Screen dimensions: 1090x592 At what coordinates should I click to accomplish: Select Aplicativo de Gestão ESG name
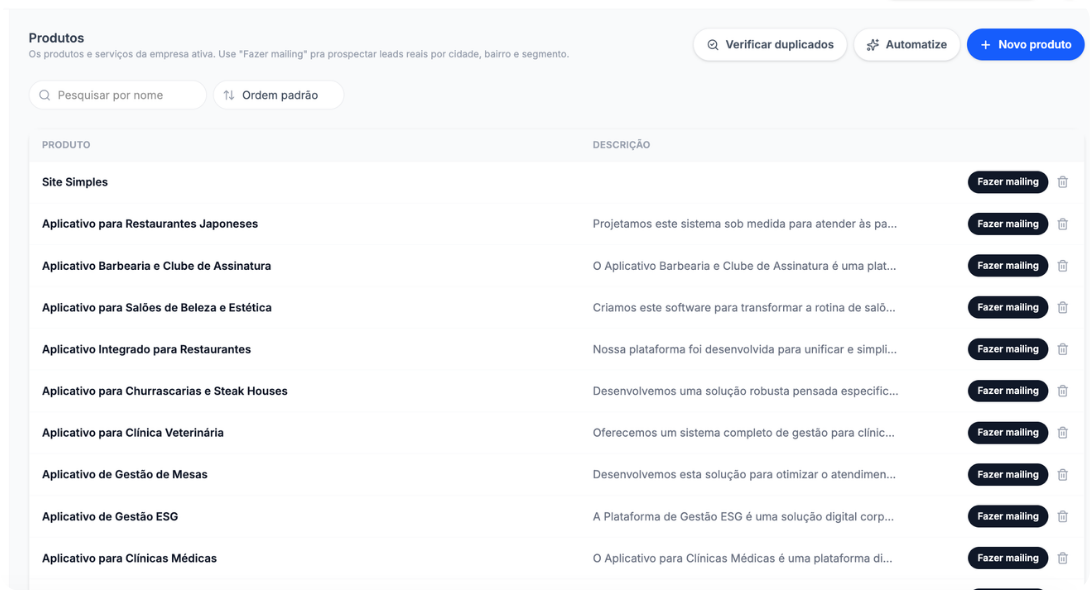110,516
